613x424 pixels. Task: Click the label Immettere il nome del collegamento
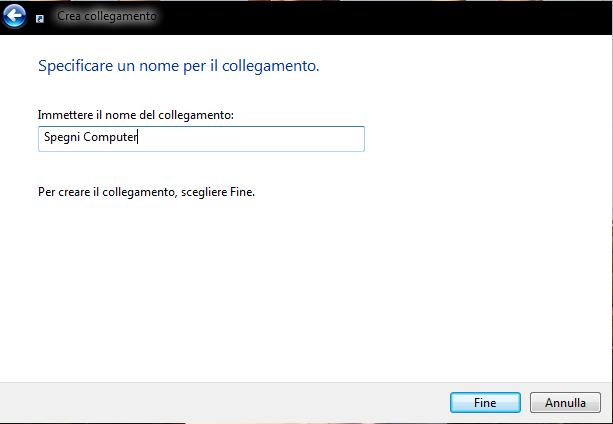pyautogui.click(x=136, y=115)
